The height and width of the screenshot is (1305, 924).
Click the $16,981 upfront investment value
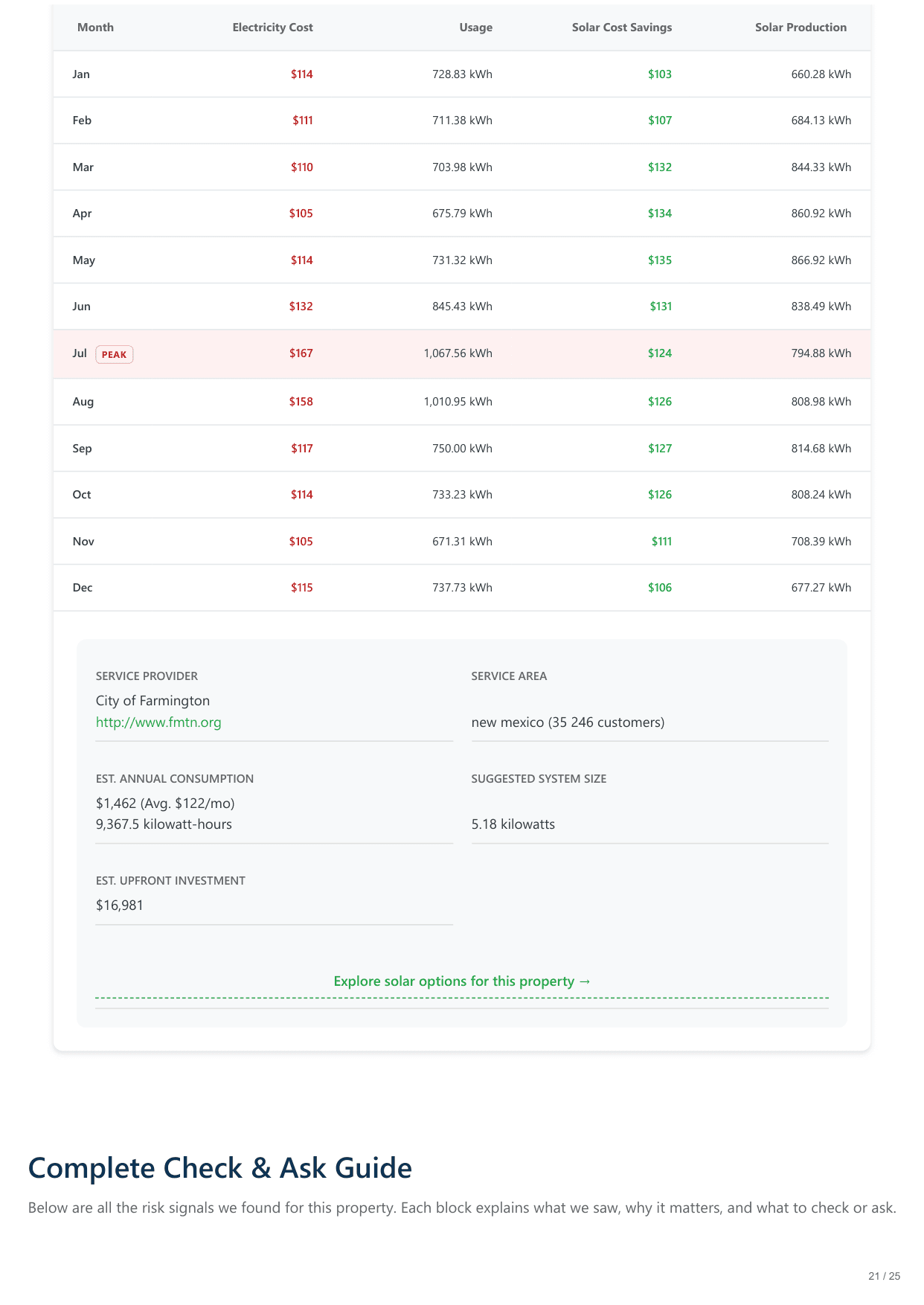120,905
